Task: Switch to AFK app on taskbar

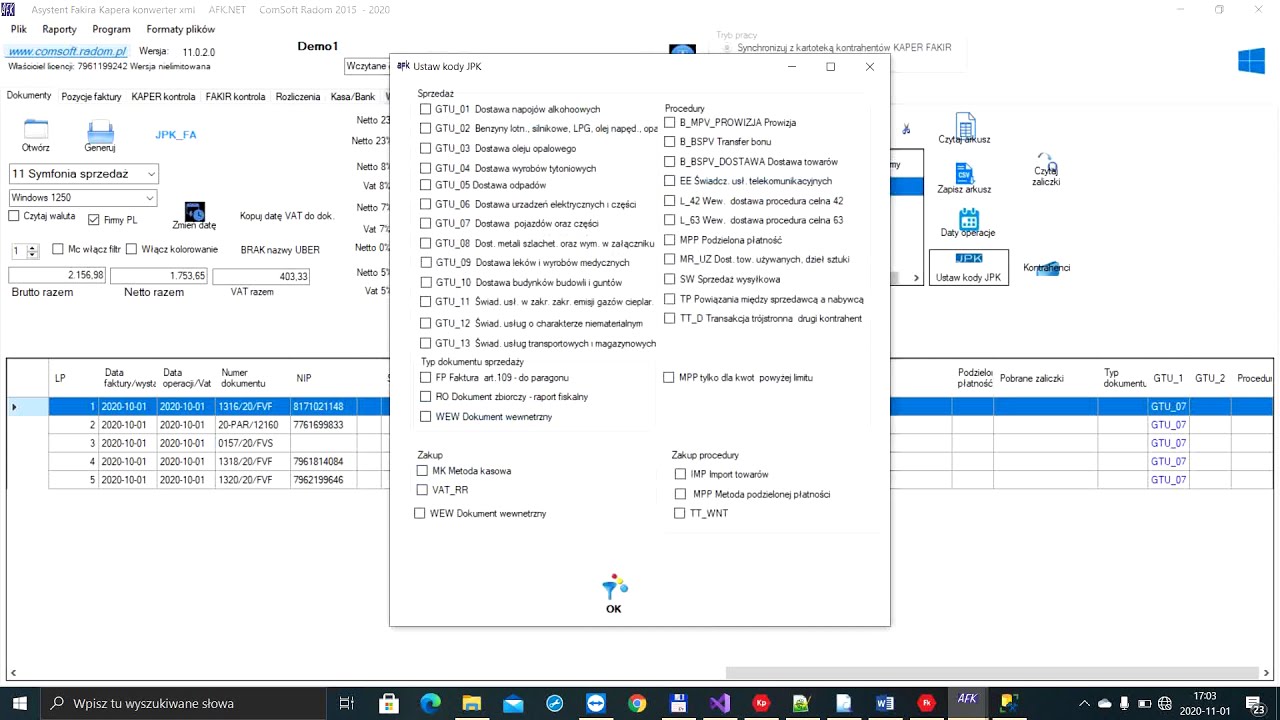Action: tap(967, 701)
